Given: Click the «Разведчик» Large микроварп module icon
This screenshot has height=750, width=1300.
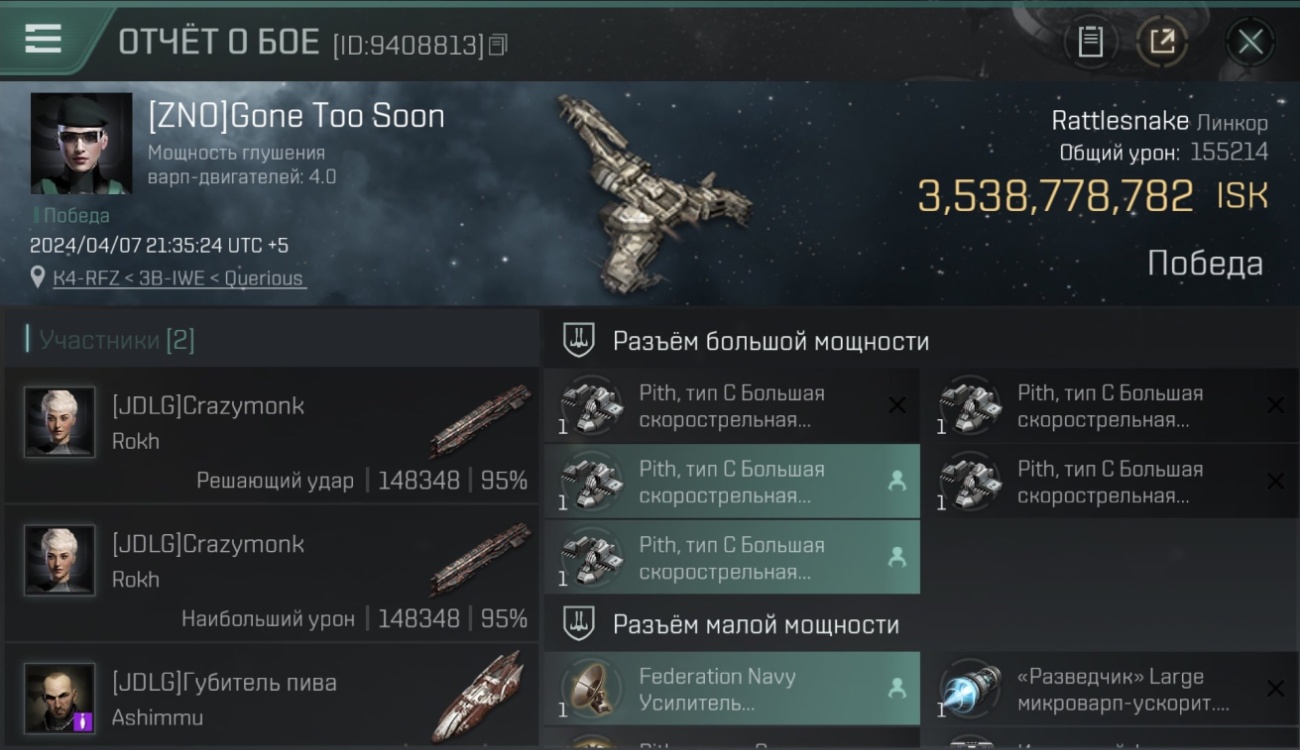Looking at the screenshot, I should 971,689.
